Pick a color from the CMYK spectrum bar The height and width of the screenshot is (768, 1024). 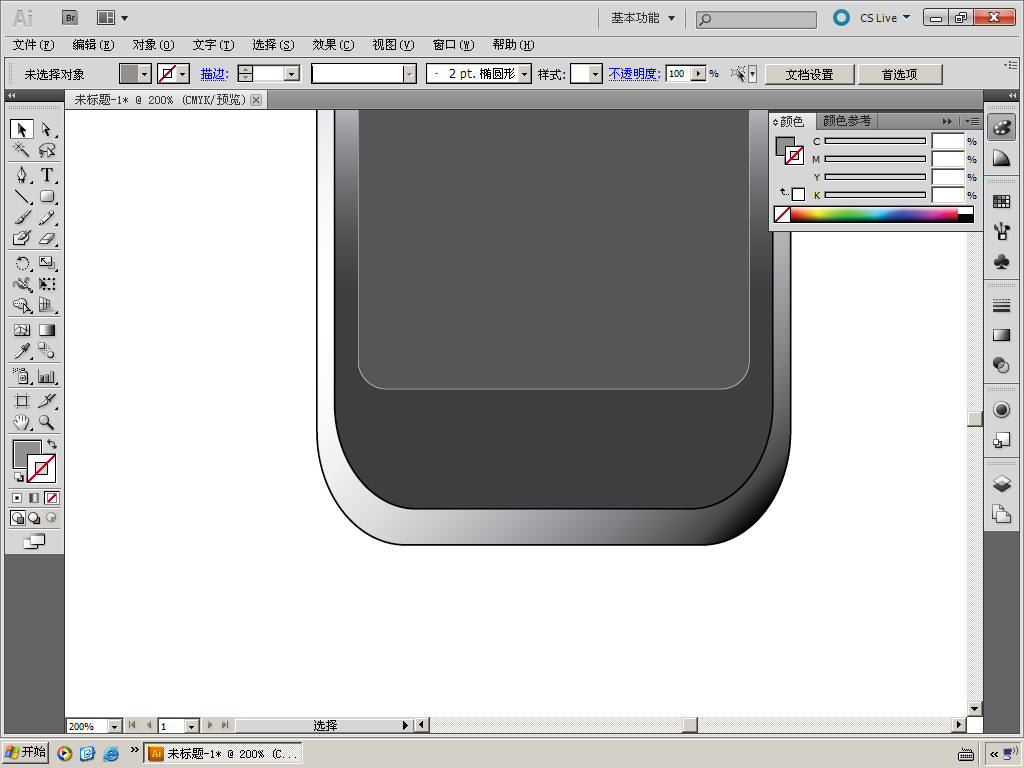point(870,214)
